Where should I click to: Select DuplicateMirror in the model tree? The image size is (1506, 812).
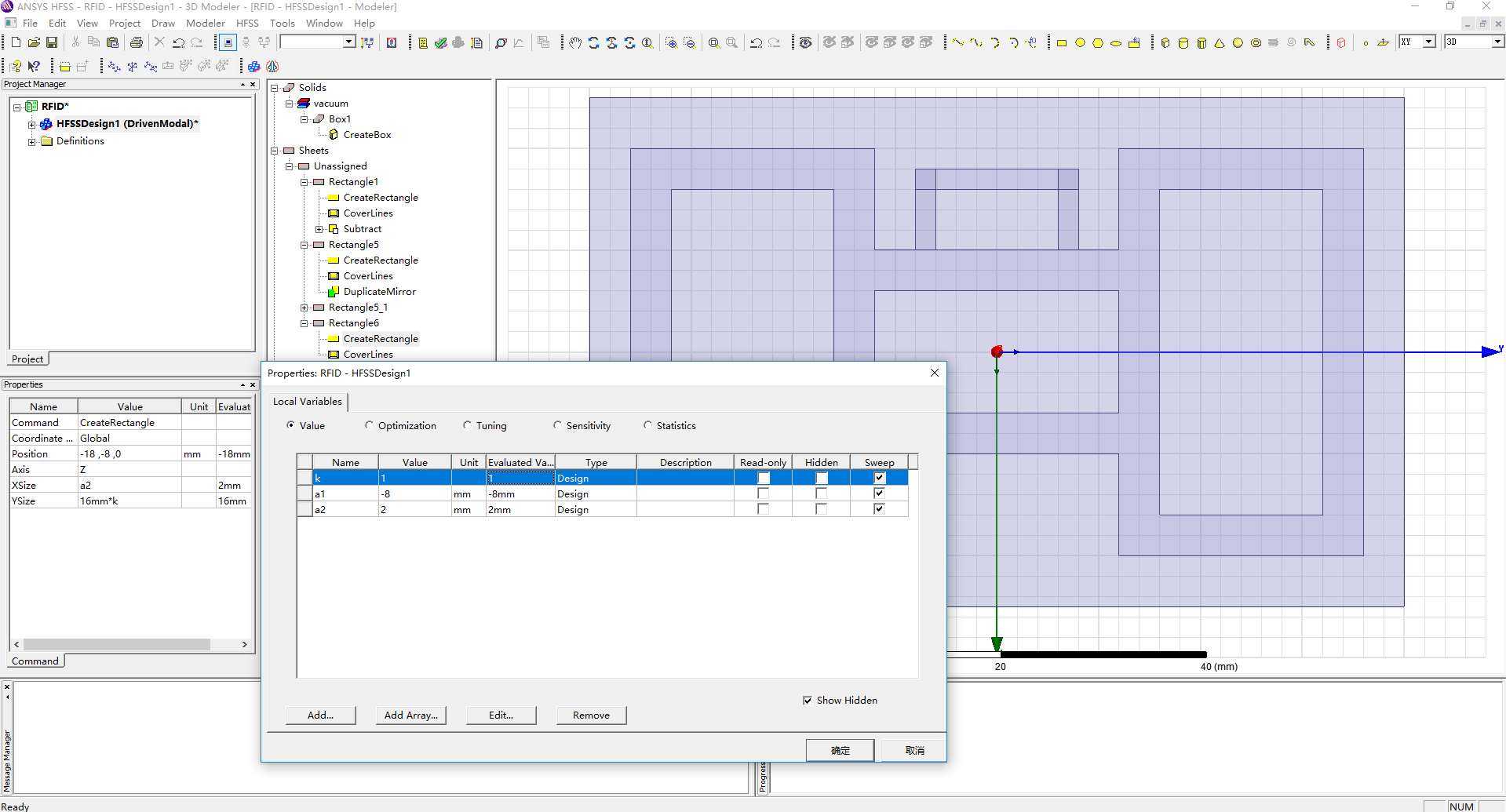click(x=380, y=292)
